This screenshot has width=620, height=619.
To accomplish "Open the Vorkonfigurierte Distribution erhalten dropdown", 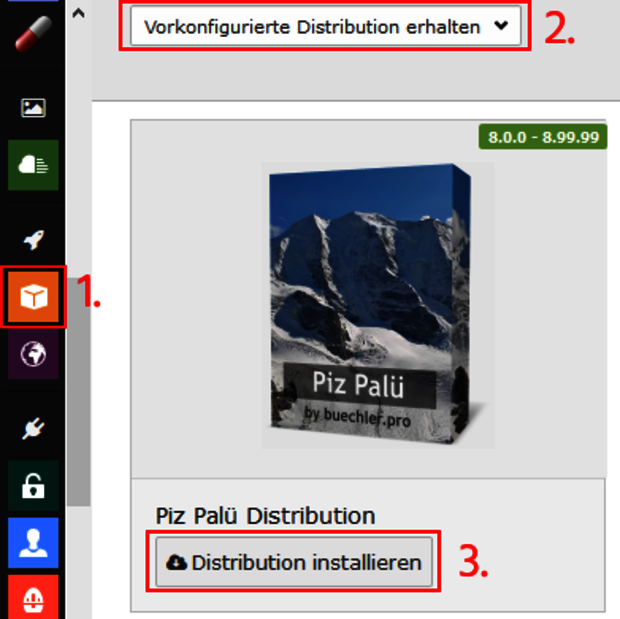I will 325,26.
